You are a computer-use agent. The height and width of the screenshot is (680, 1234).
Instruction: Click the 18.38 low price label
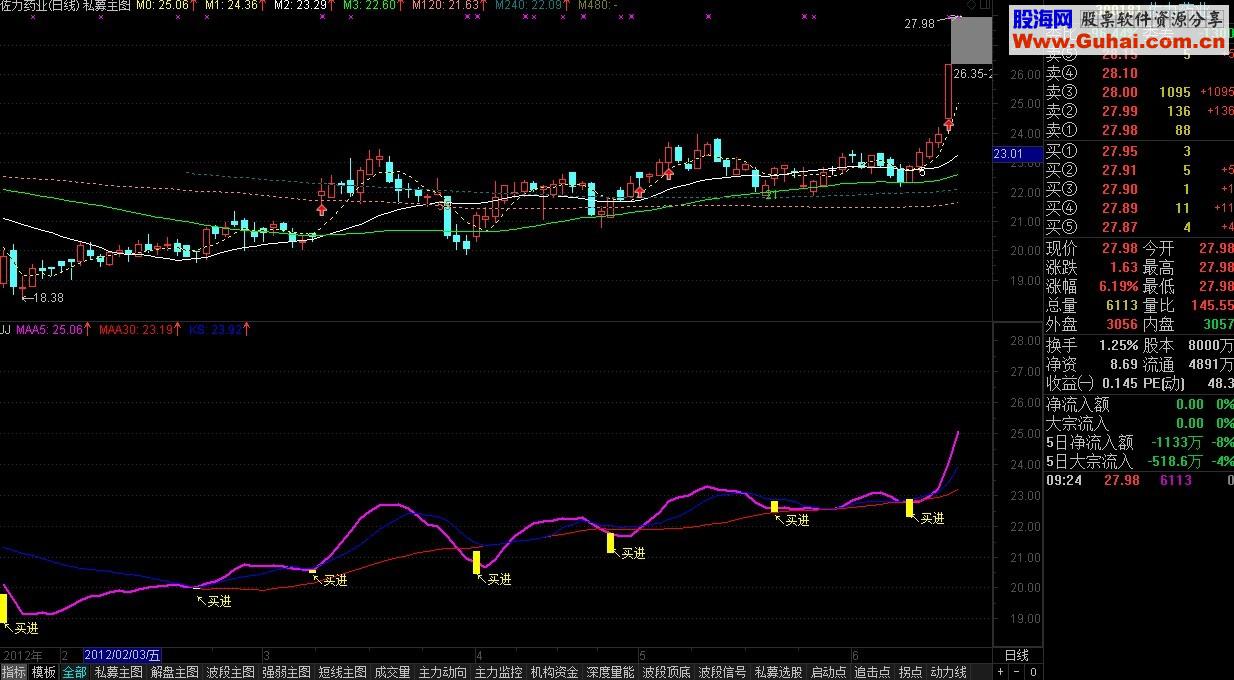pyautogui.click(x=43, y=298)
